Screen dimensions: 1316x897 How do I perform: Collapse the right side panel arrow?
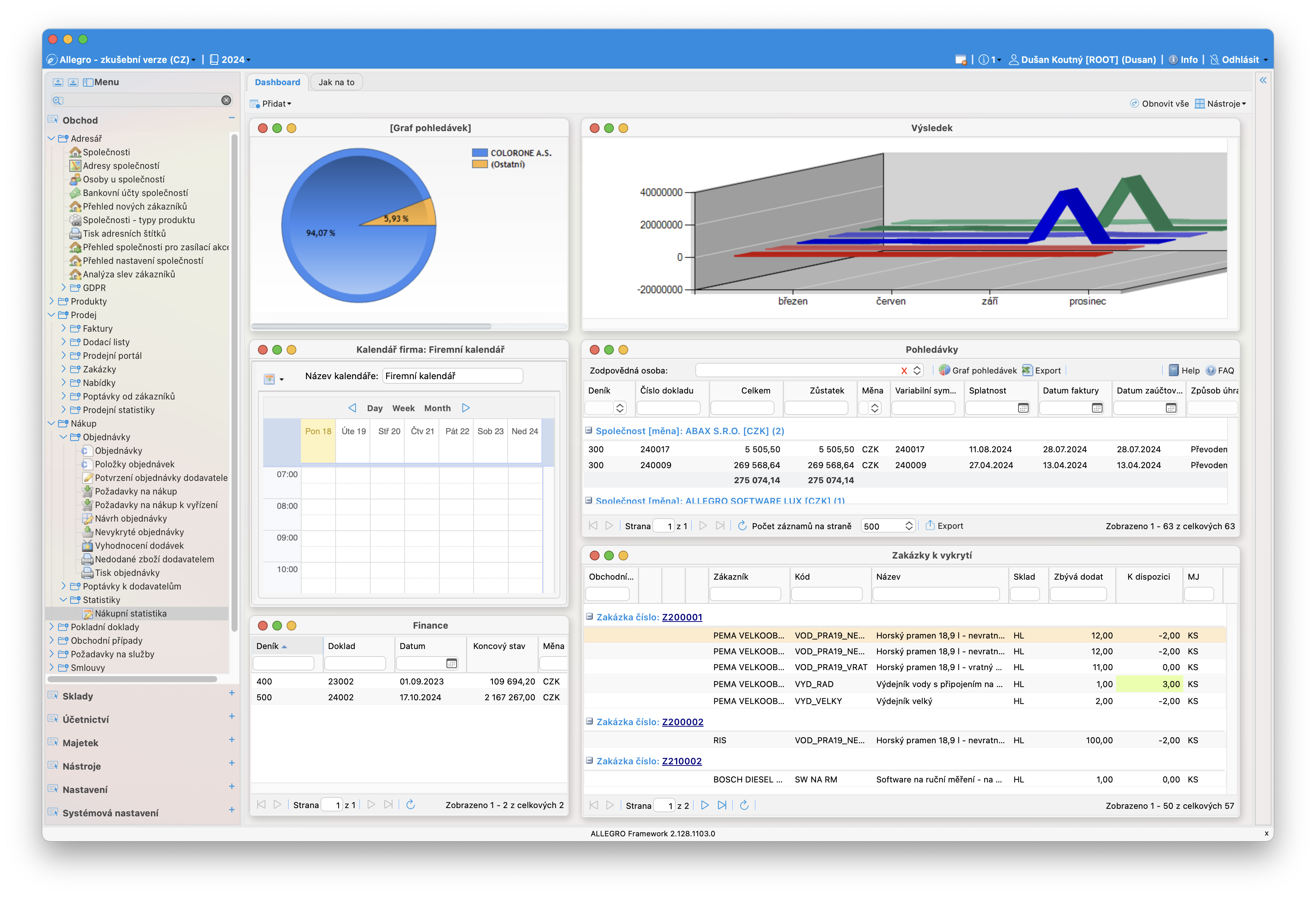click(x=1263, y=80)
